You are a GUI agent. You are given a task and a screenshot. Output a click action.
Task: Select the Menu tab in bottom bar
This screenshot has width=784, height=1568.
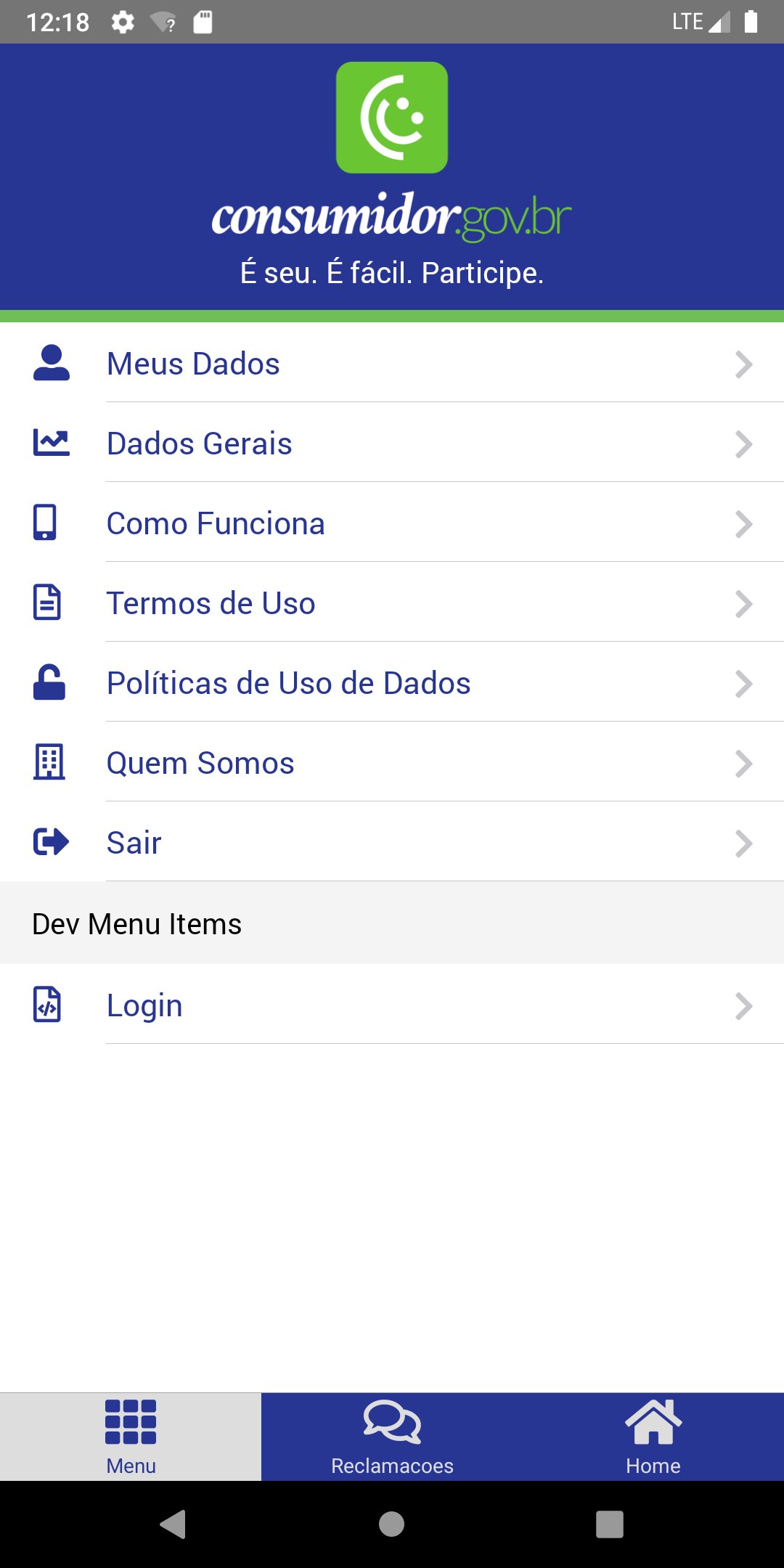[x=131, y=1437]
